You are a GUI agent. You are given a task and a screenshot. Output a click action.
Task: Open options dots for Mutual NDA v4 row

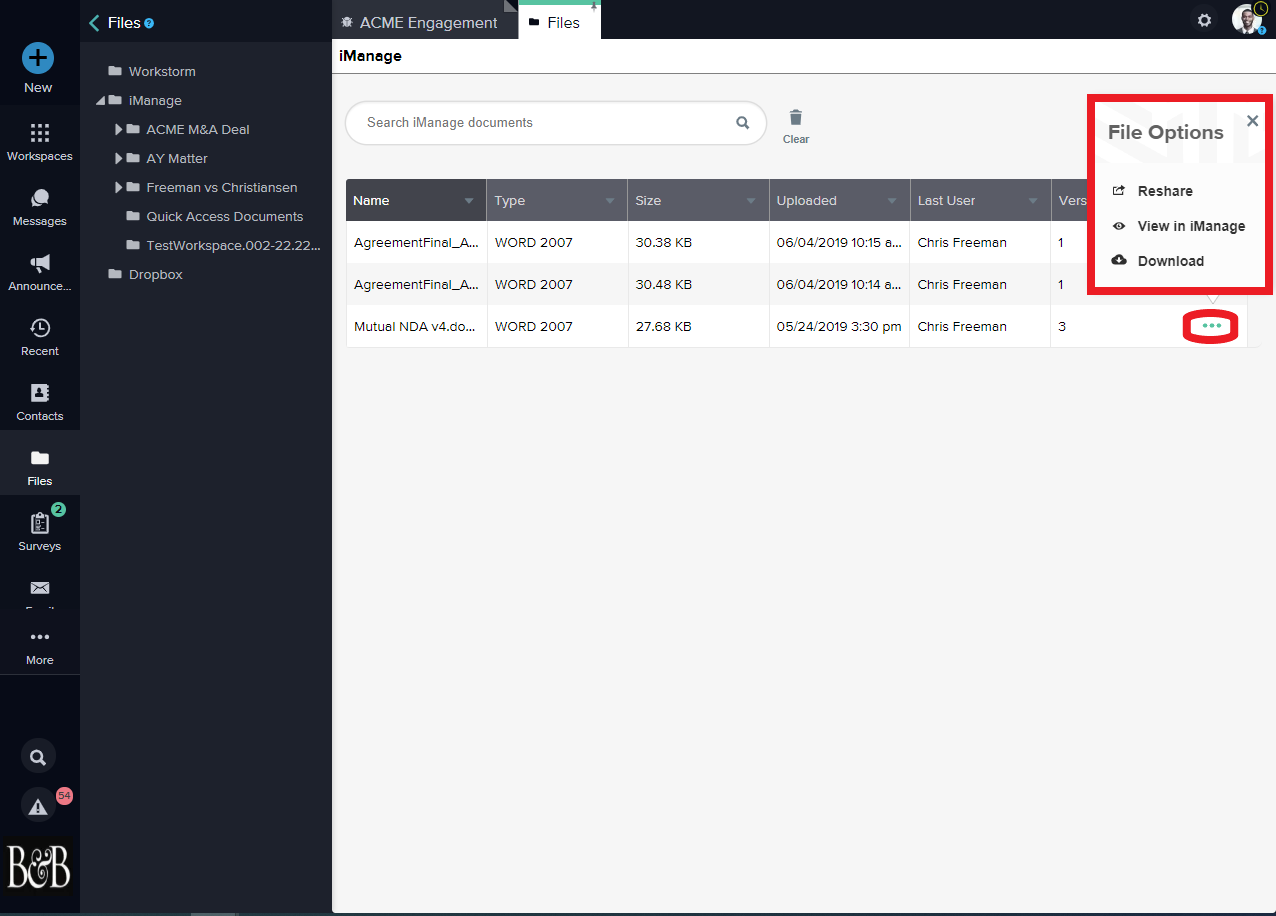tap(1212, 326)
